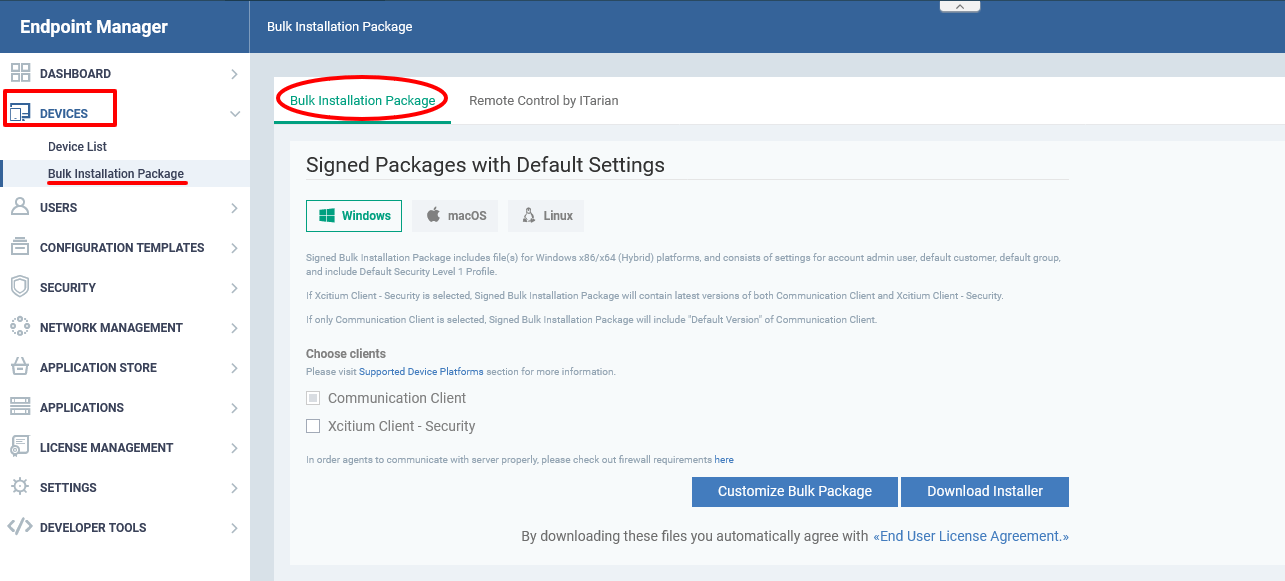Switch the platform toggle to macOS
This screenshot has height=581, width=1285.
454,215
